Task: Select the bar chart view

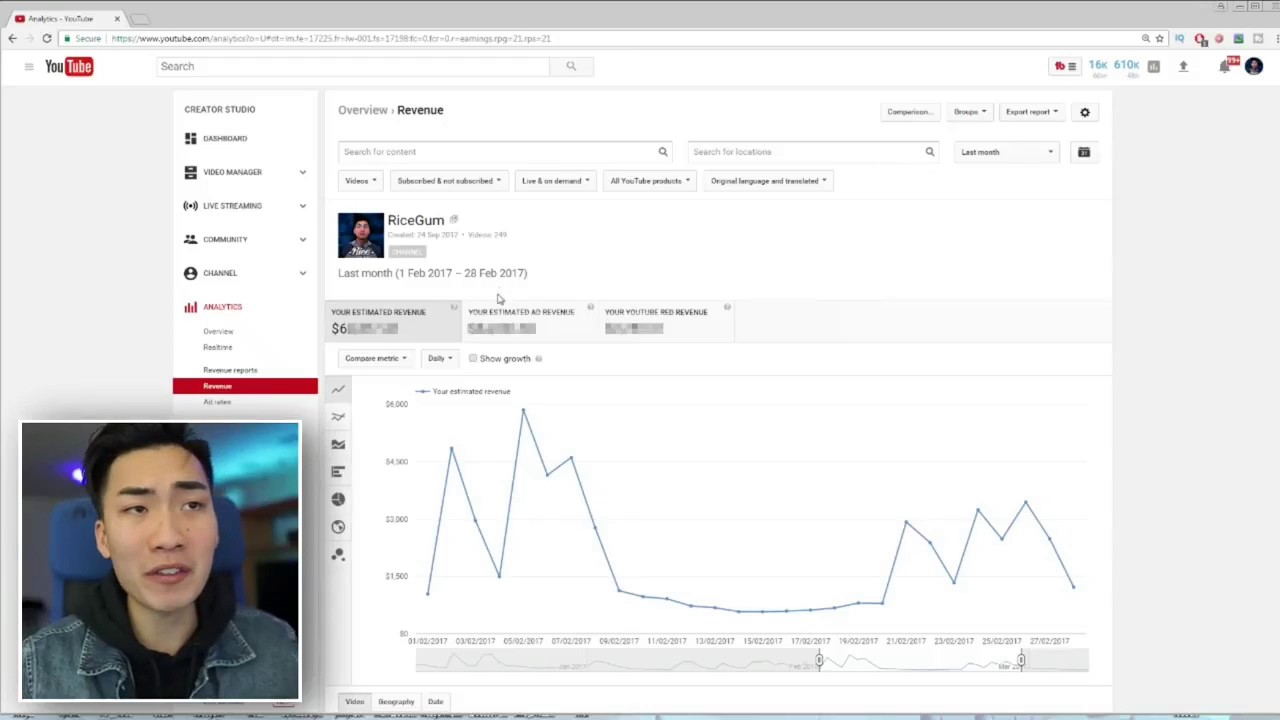Action: pos(339,471)
